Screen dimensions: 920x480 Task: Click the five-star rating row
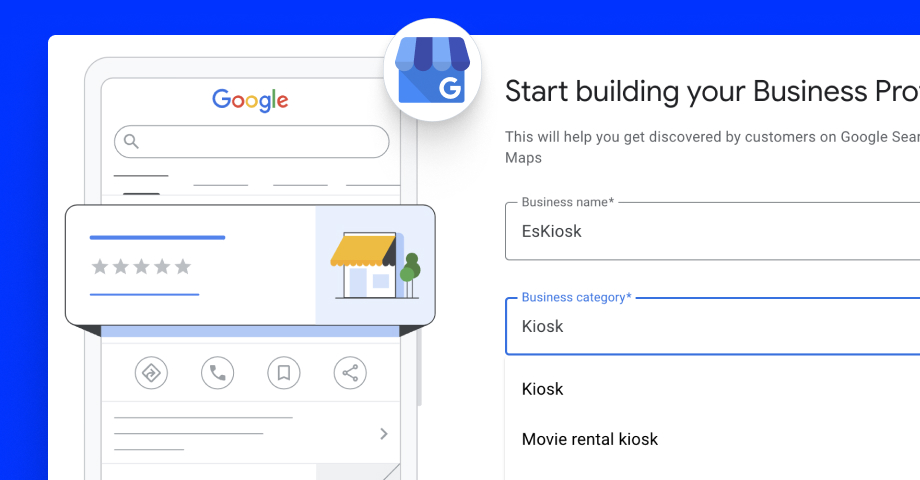[x=141, y=267]
